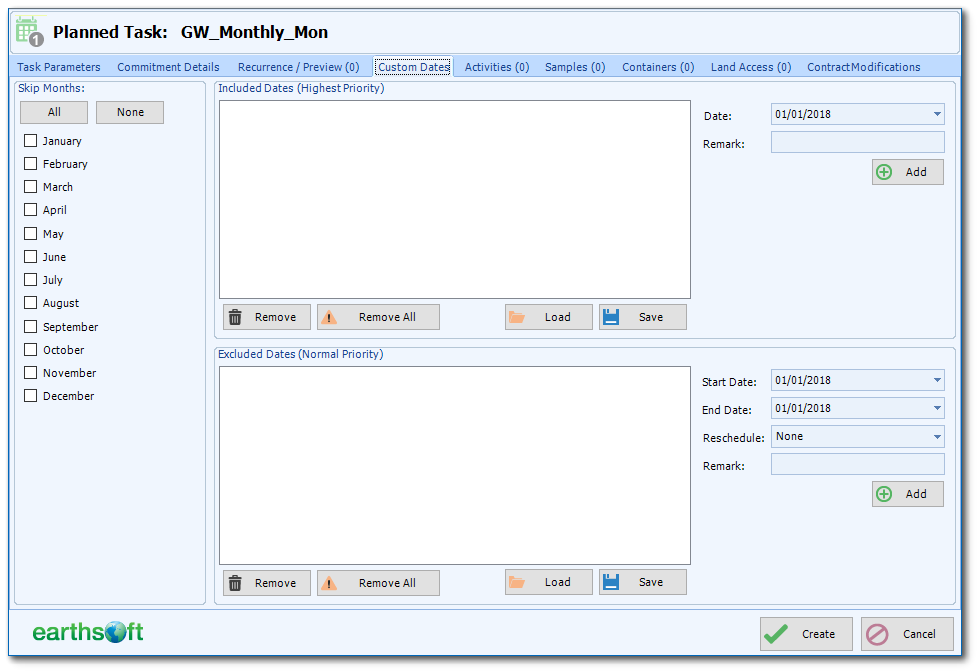Open the Date dropdown in Included Dates
This screenshot has width=978, height=672.
937,114
